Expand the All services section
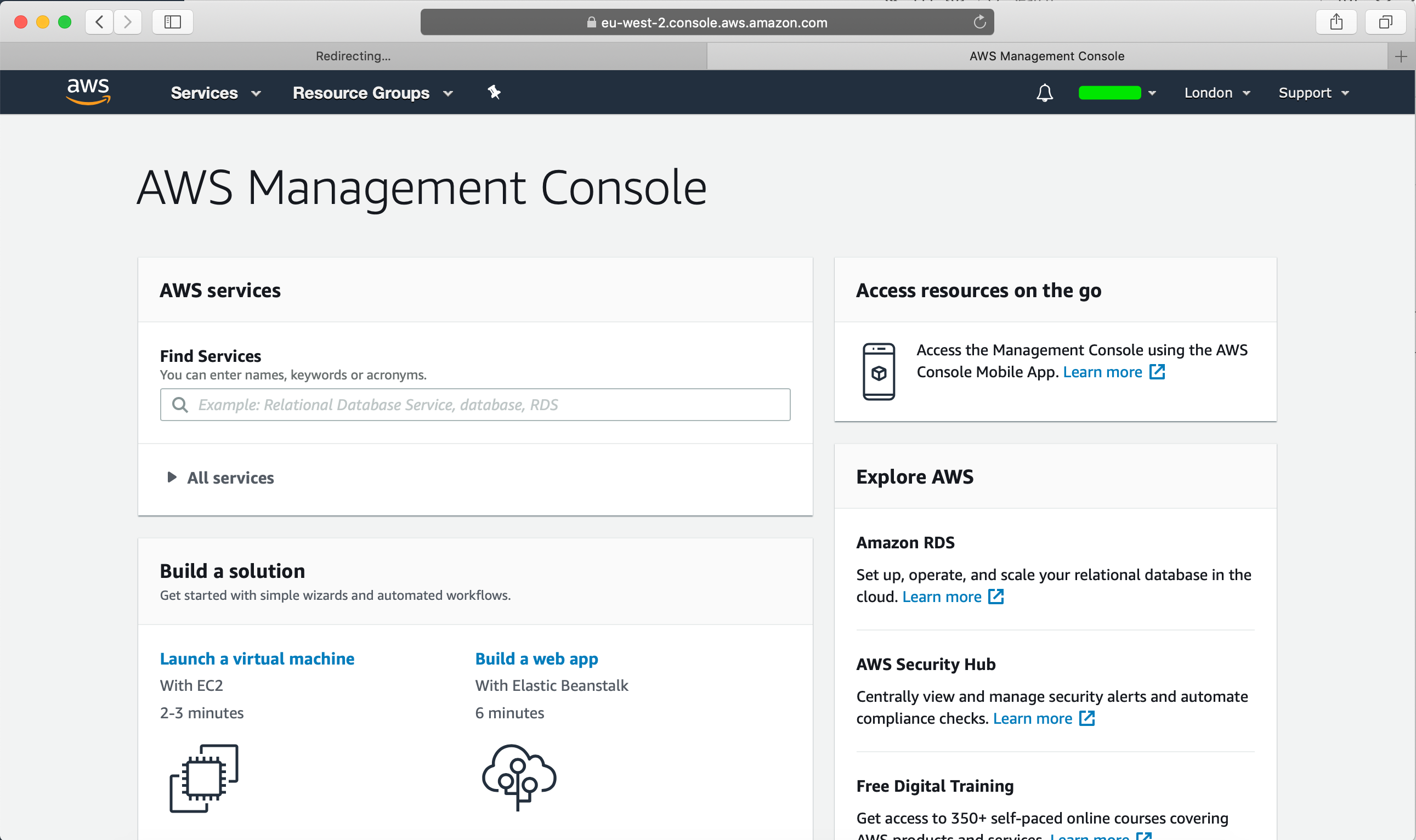The image size is (1416, 840). coord(220,478)
